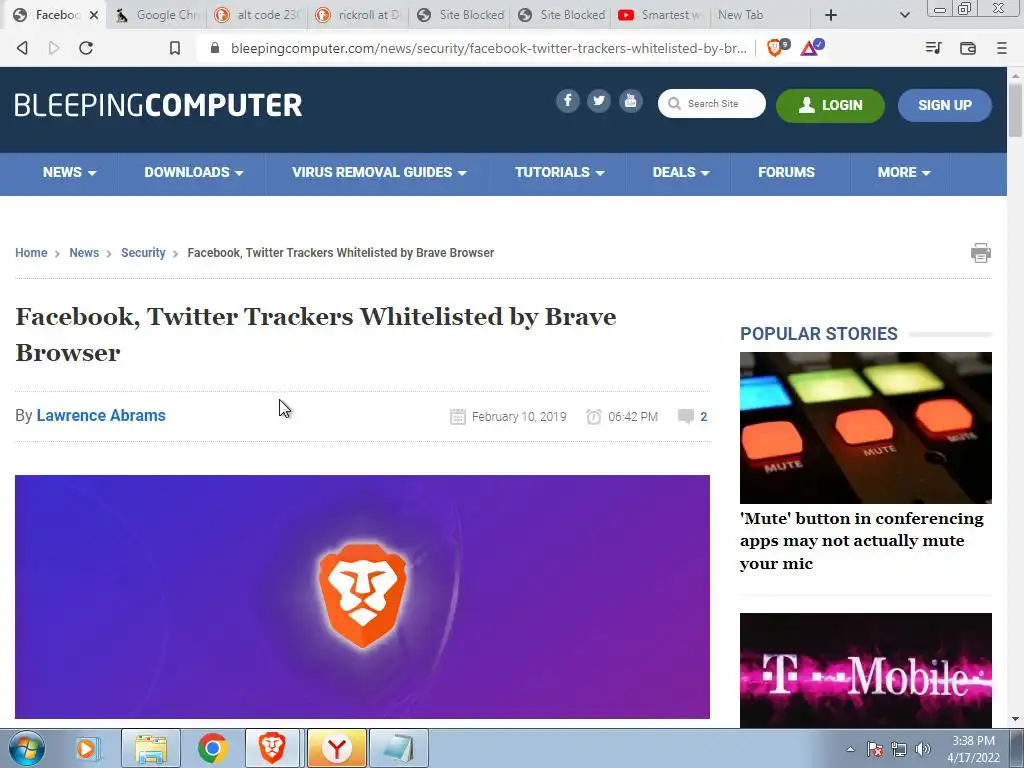Switch to the alt code tab
Viewport: 1024px width, 768px height.
click(259, 14)
